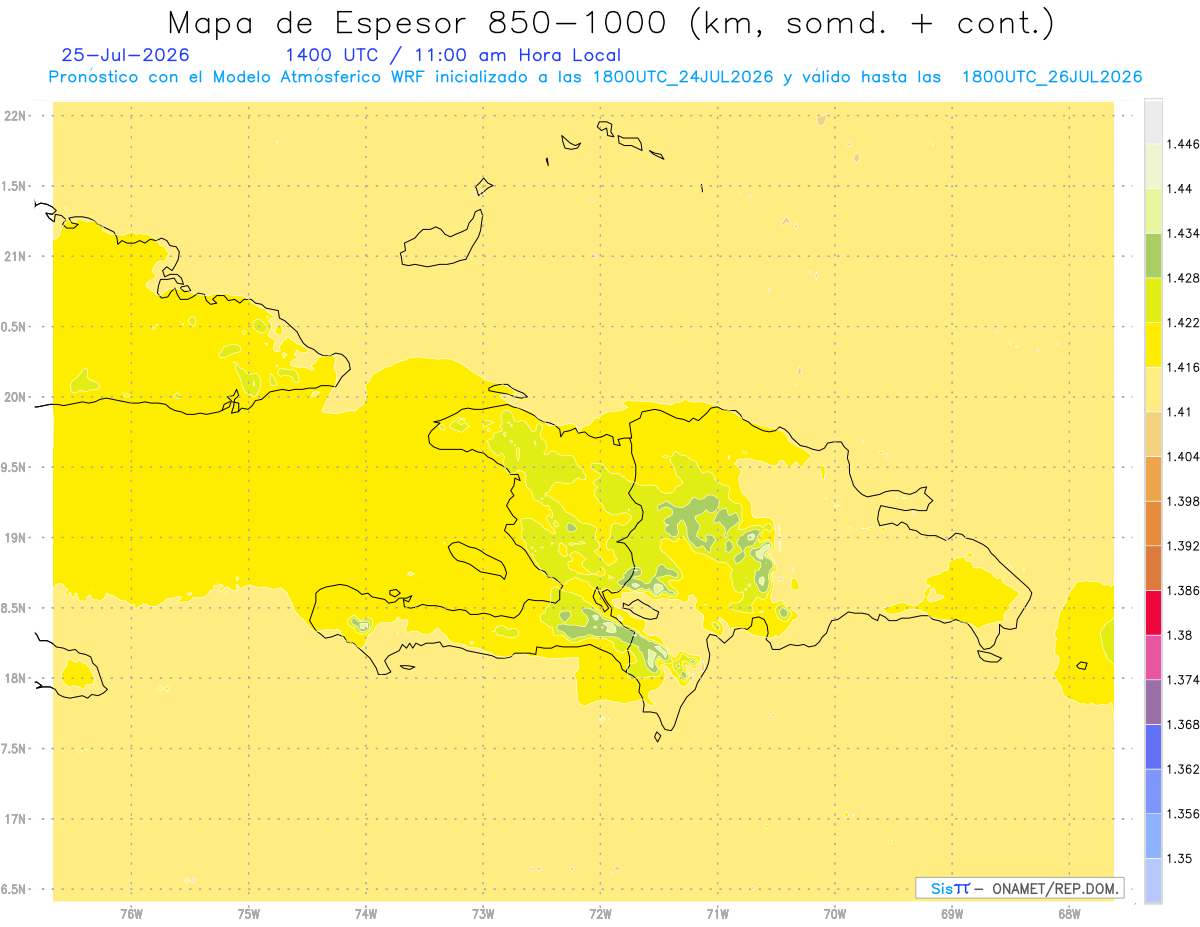Image resolution: width=1200 pixels, height=927 pixels.
Task: Click the colorbar value '1.398'
Action: (1183, 501)
